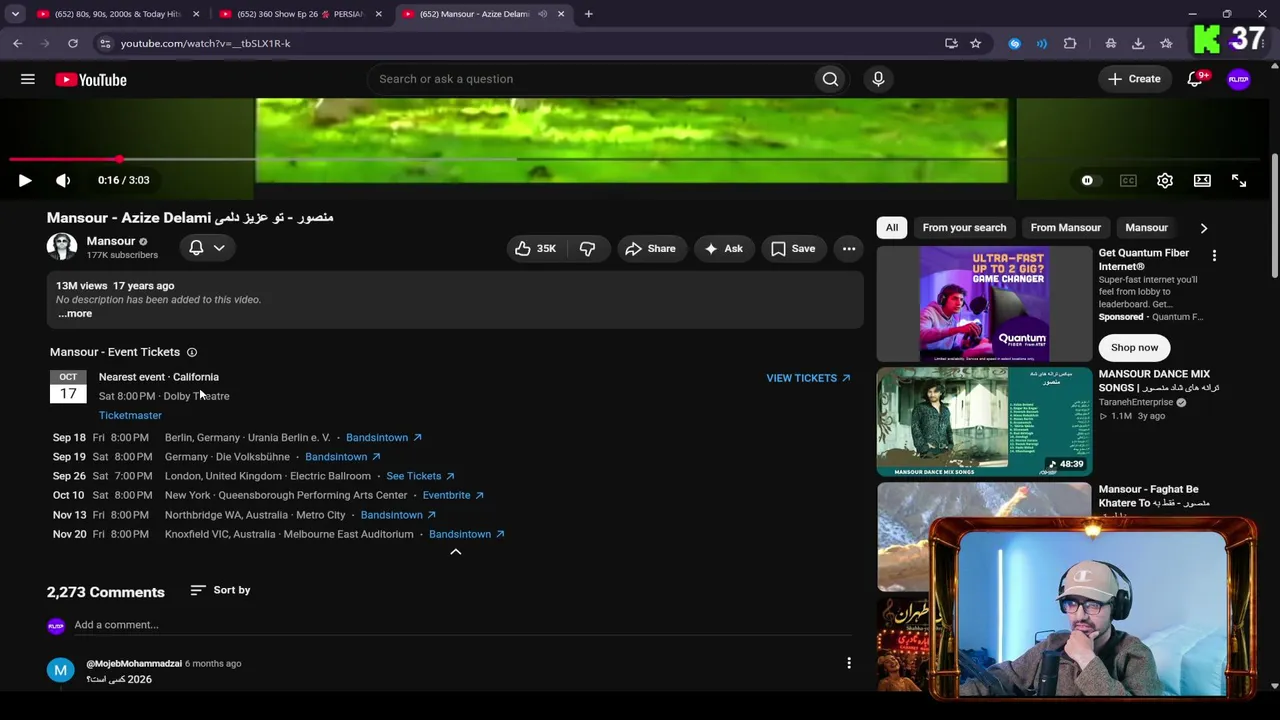Select the From Mansour chip
This screenshot has width=1280, height=720.
[x=1066, y=228]
